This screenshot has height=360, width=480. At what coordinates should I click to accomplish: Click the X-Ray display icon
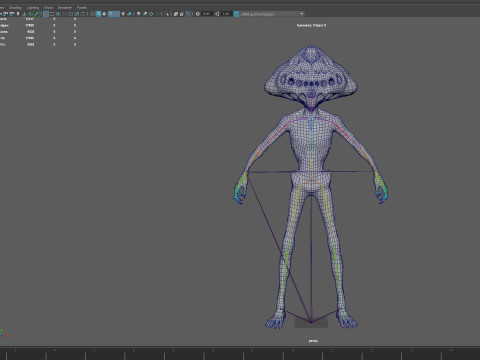(x=176, y=14)
